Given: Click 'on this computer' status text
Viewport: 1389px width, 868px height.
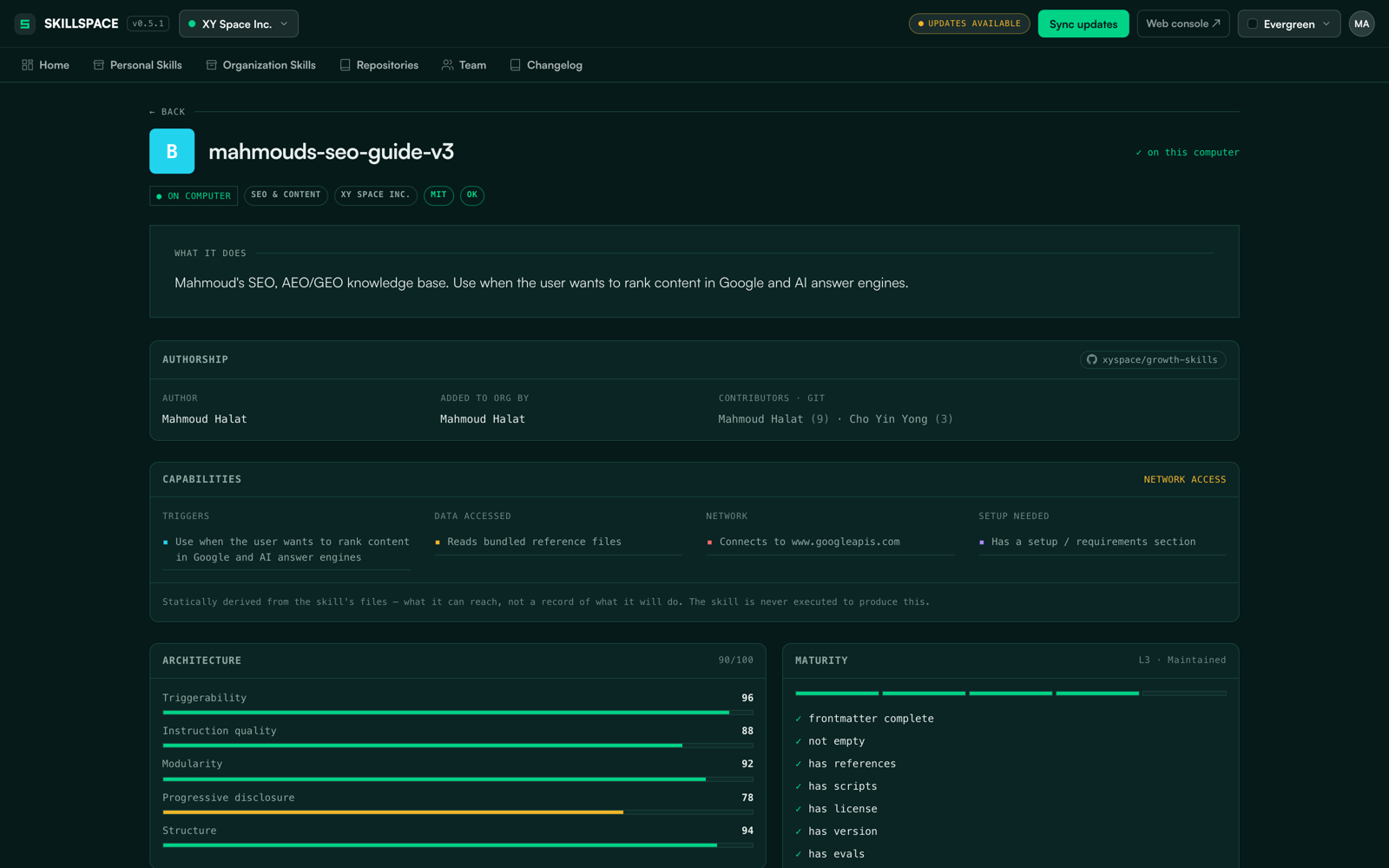Looking at the screenshot, I should (1188, 152).
